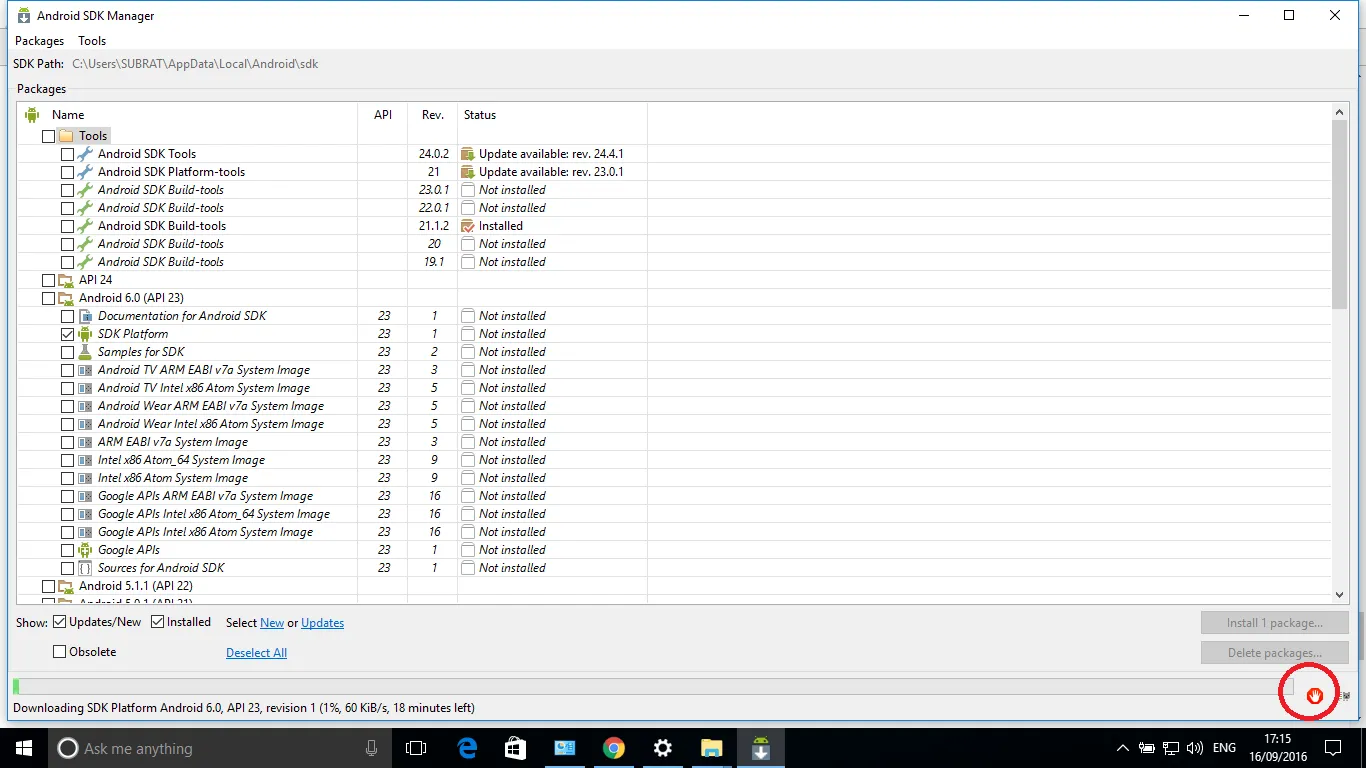Check the Tools group checkbox
This screenshot has width=1366, height=768.
(x=48, y=136)
